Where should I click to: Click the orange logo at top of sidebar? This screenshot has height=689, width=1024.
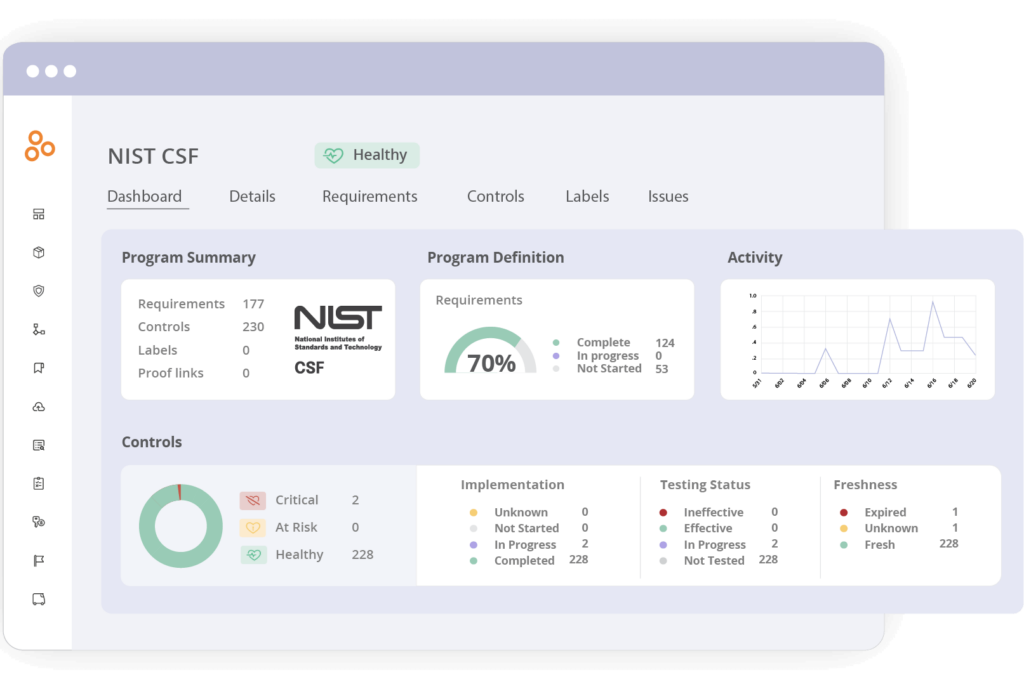[x=39, y=146]
